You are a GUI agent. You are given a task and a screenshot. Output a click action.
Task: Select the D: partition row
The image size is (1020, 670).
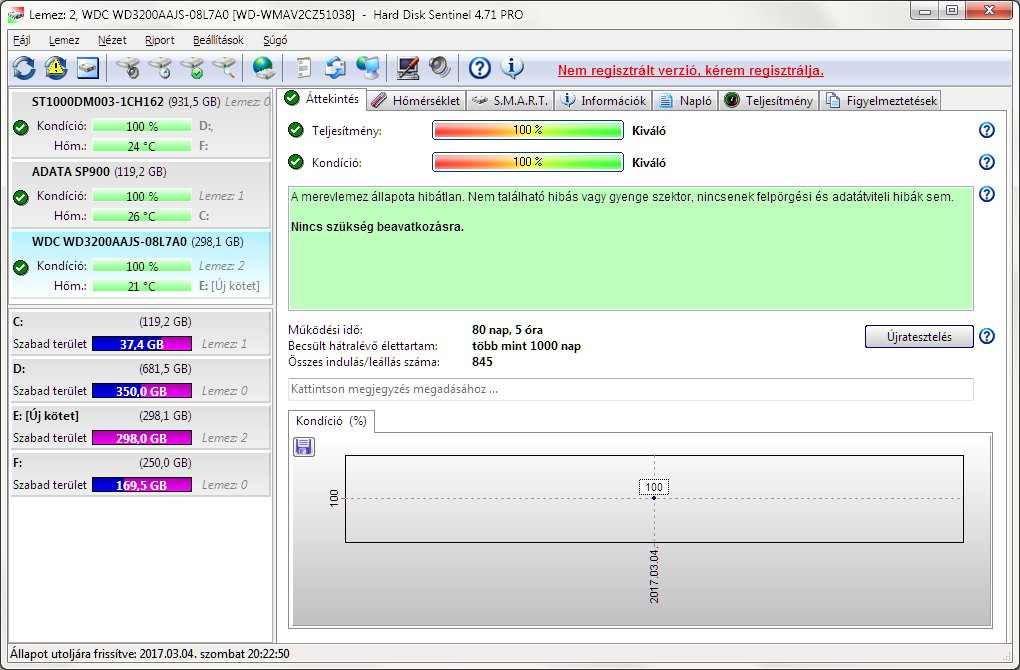click(x=141, y=379)
